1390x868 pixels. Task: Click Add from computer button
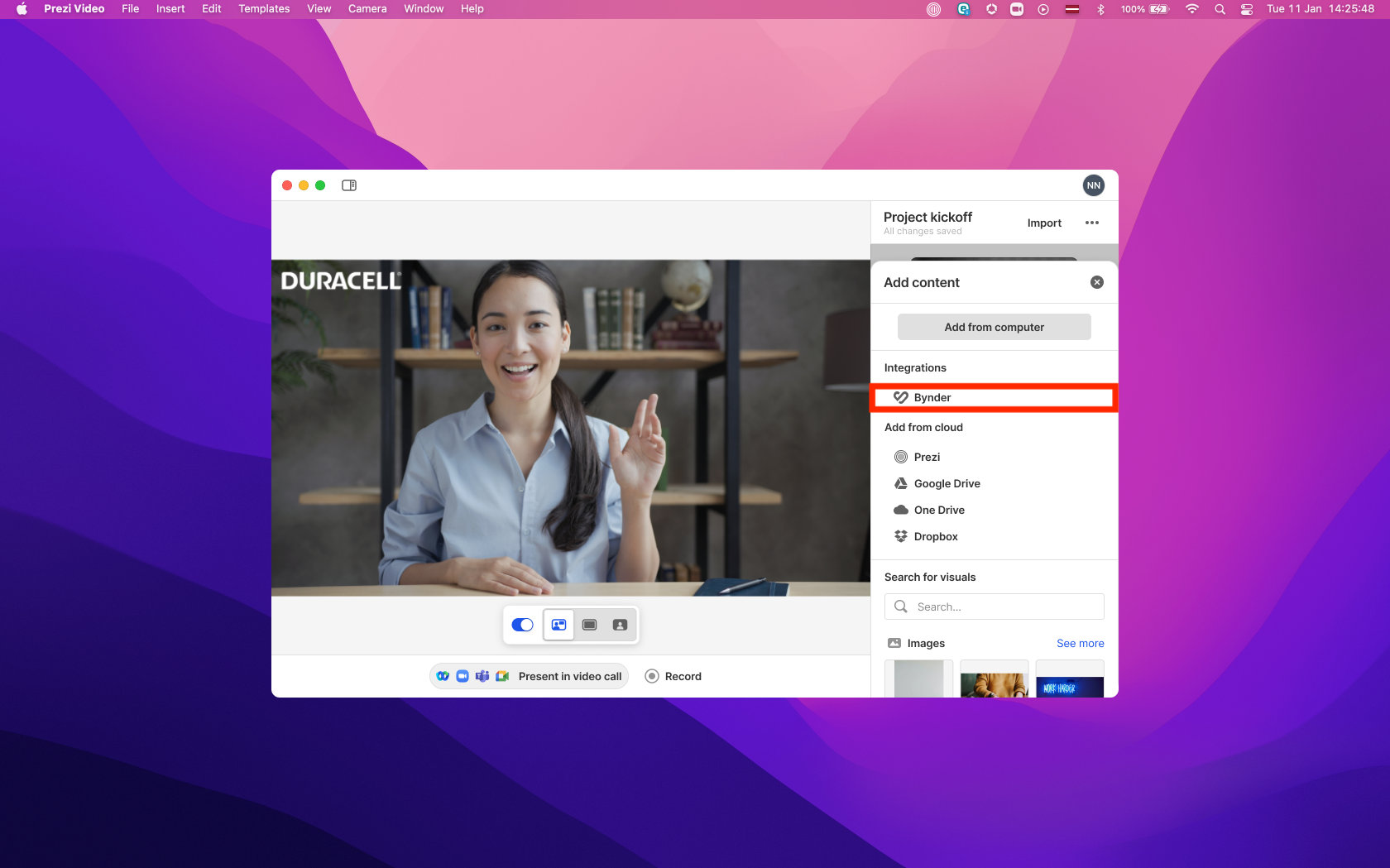(994, 327)
